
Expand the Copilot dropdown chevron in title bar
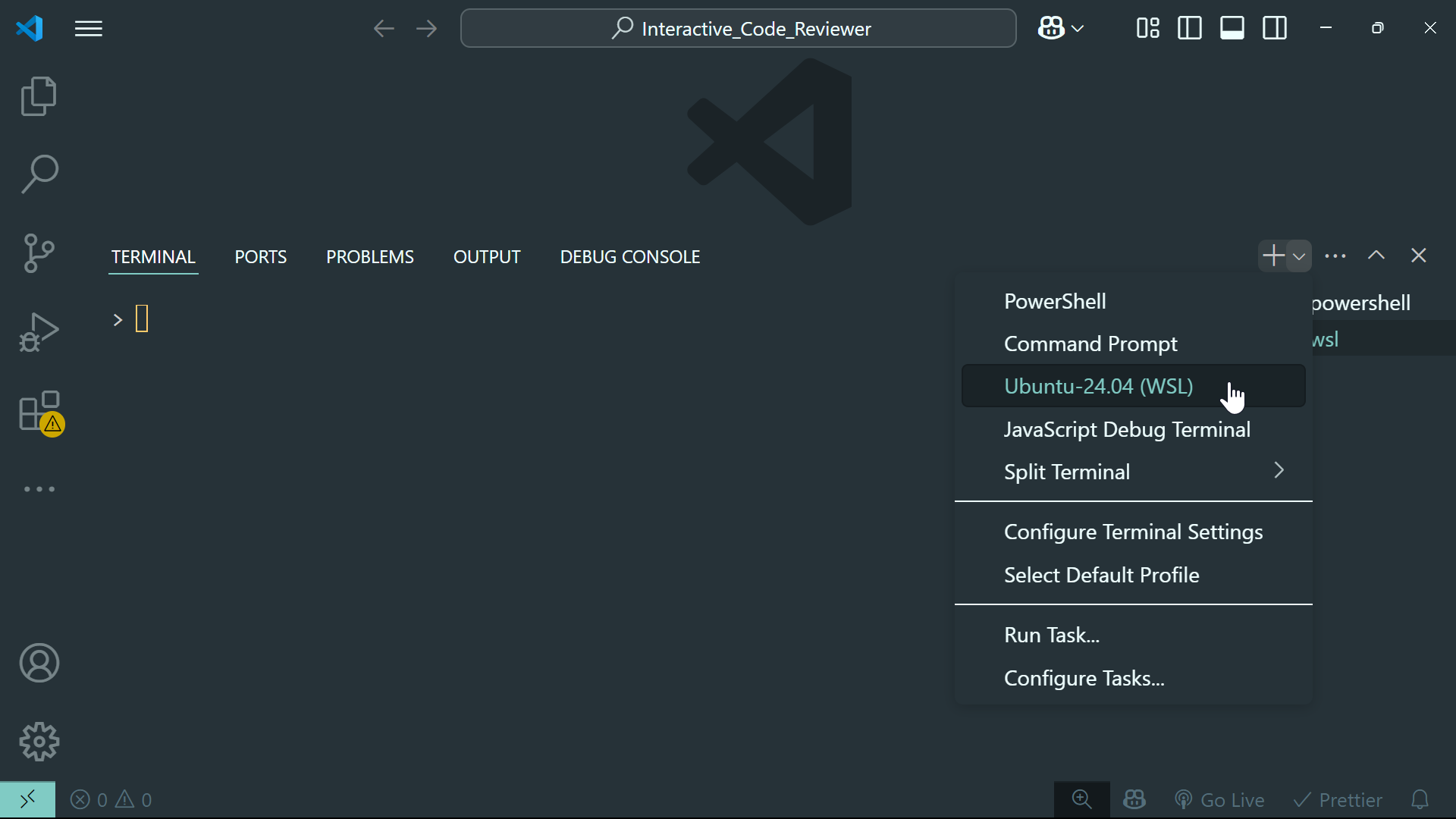[x=1078, y=29]
